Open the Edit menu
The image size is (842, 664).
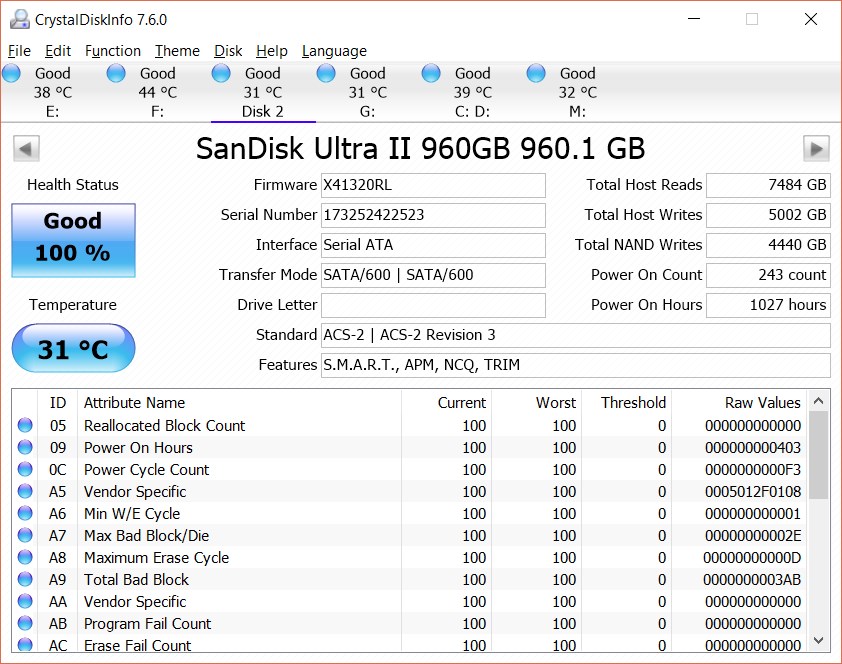(58, 51)
